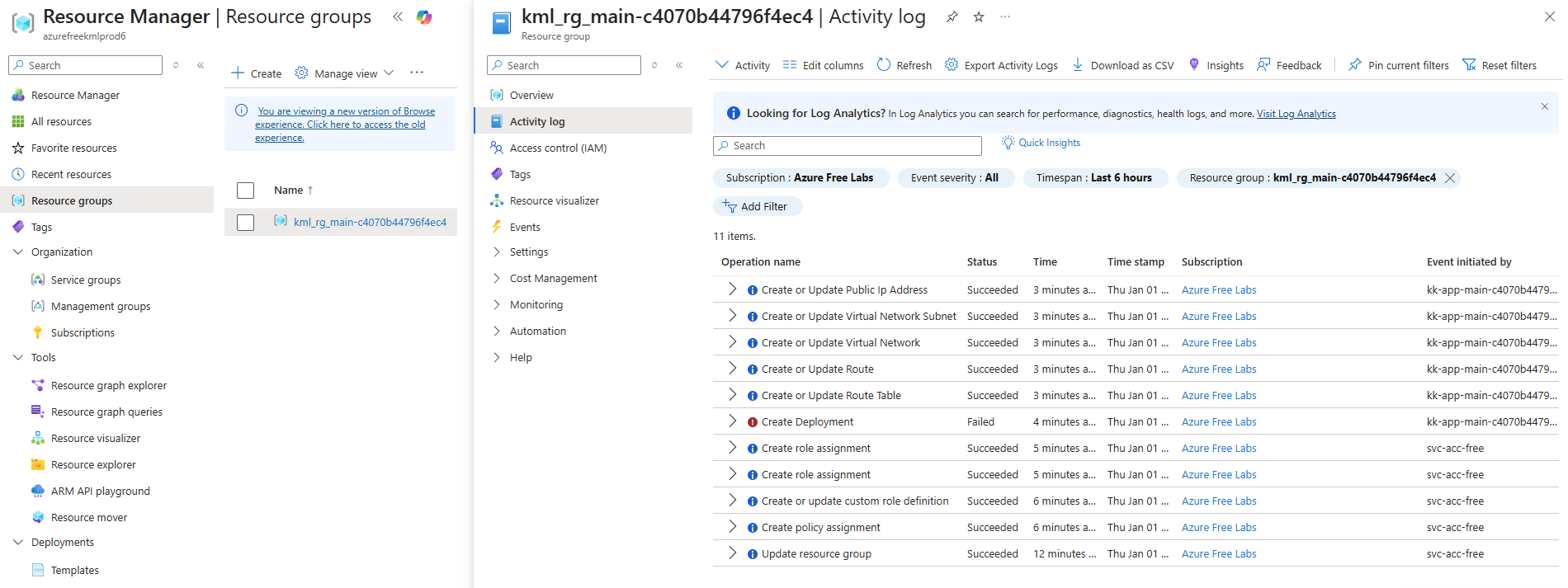The image size is (1568, 588).
Task: Click Create in Resource groups toolbar
Action: 257,73
